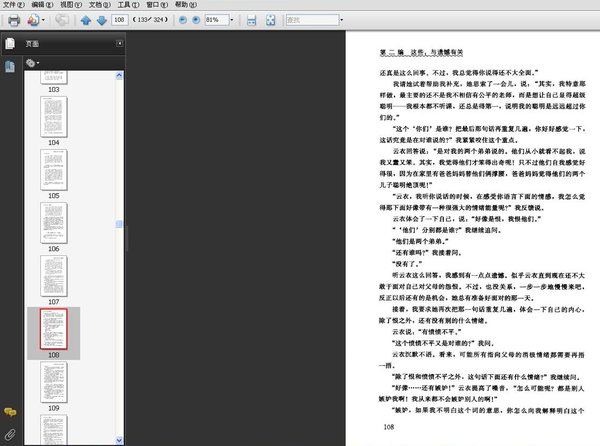This screenshot has height=446, width=600.
Task: Select page thumbnail 109
Action: 54,382
